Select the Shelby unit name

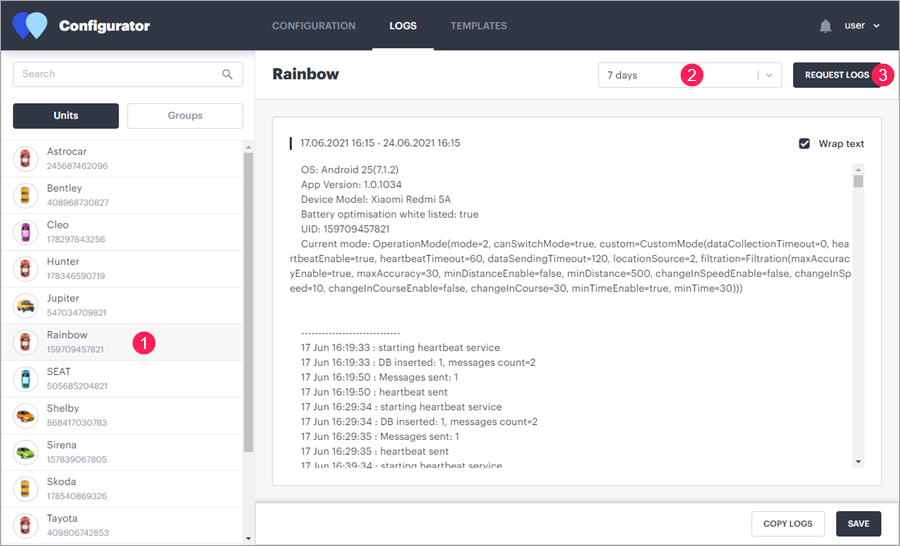click(63, 408)
